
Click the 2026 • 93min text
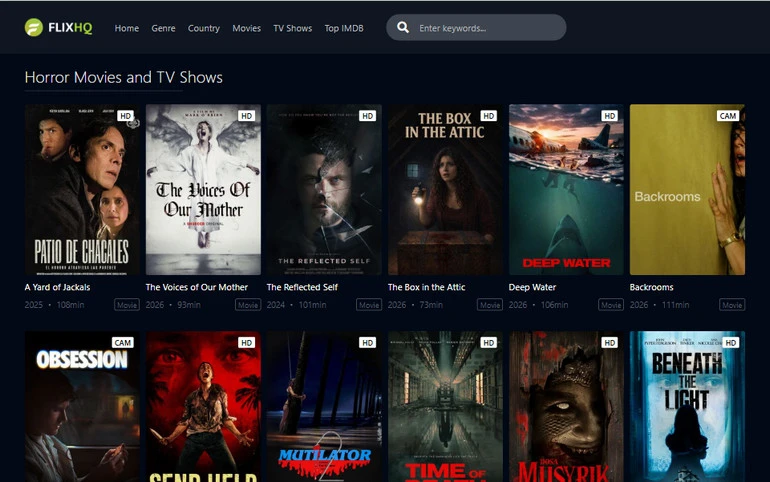173,305
